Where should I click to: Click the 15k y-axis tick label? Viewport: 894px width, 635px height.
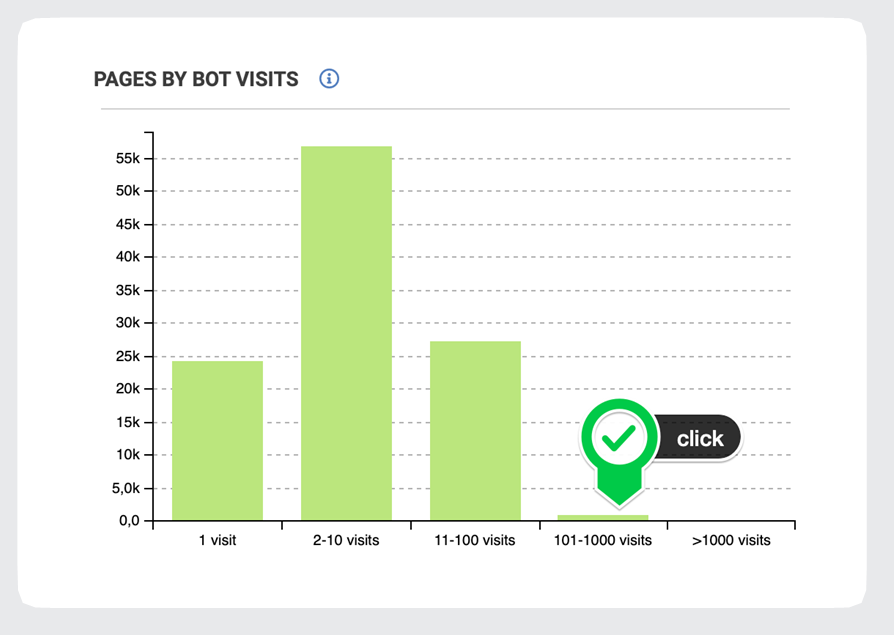[x=128, y=422]
